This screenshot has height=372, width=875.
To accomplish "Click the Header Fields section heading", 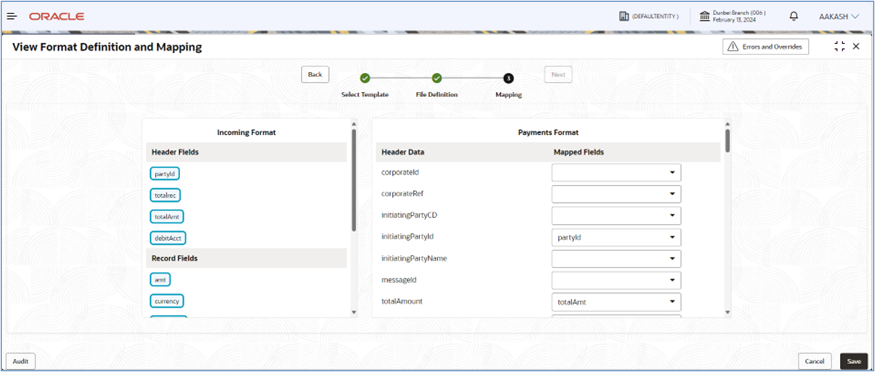I will coord(175,152).
